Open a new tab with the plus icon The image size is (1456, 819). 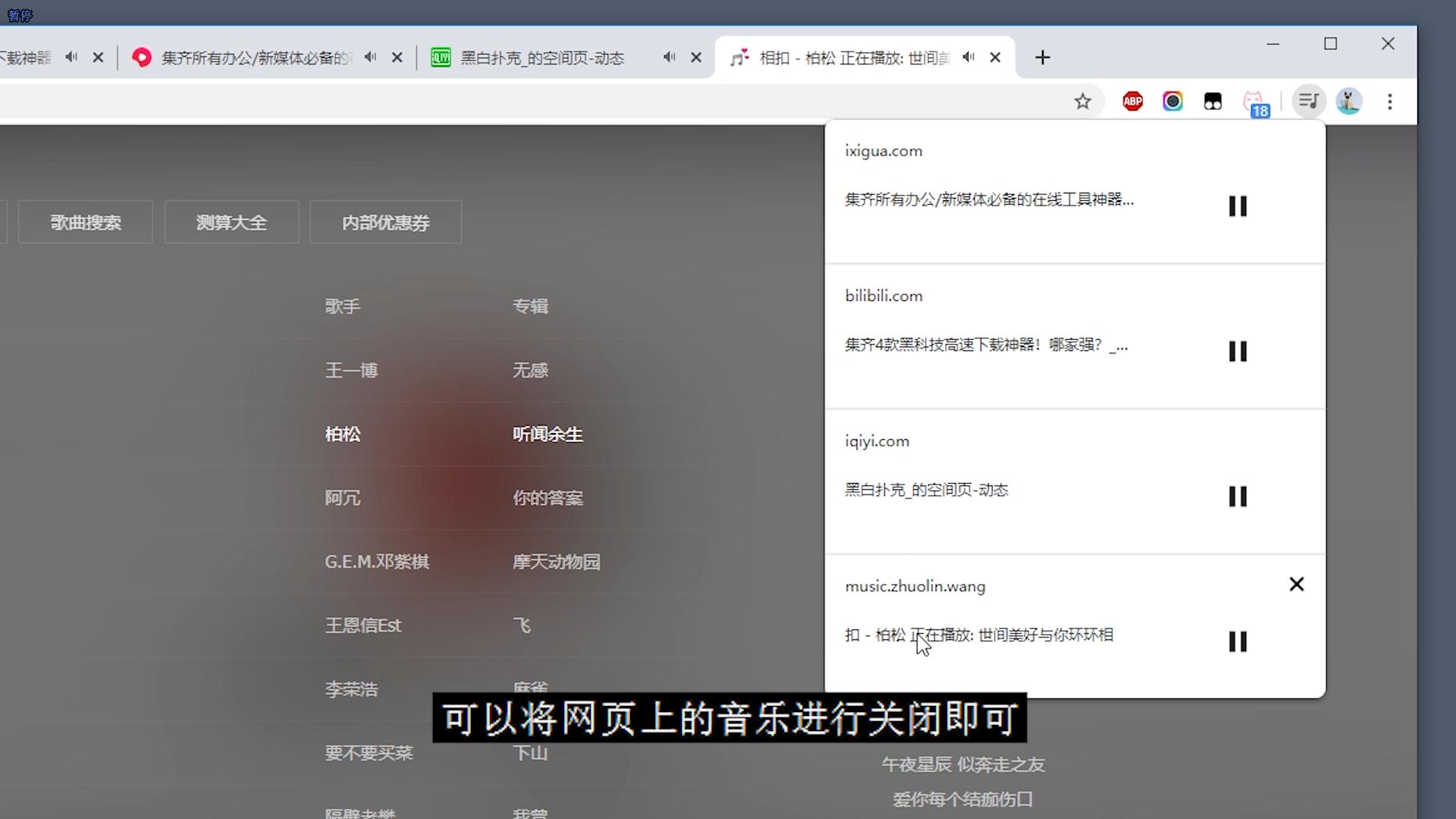[1043, 57]
